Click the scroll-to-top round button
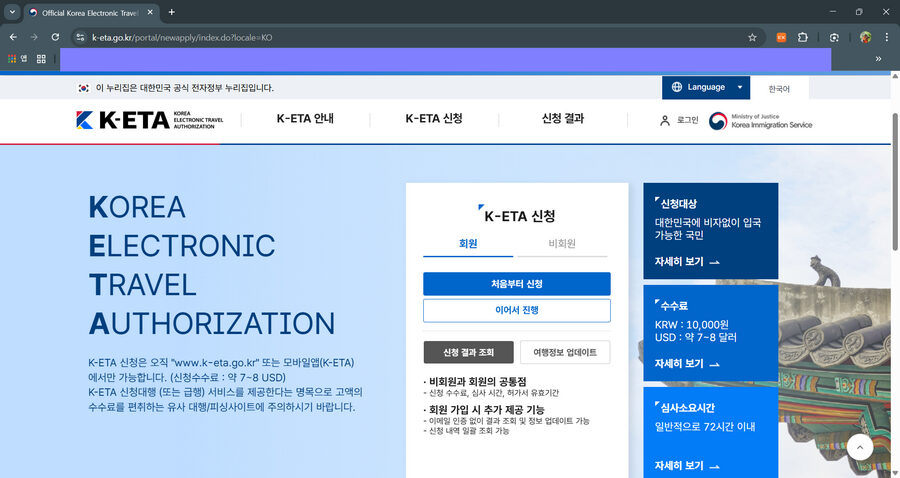 click(860, 447)
